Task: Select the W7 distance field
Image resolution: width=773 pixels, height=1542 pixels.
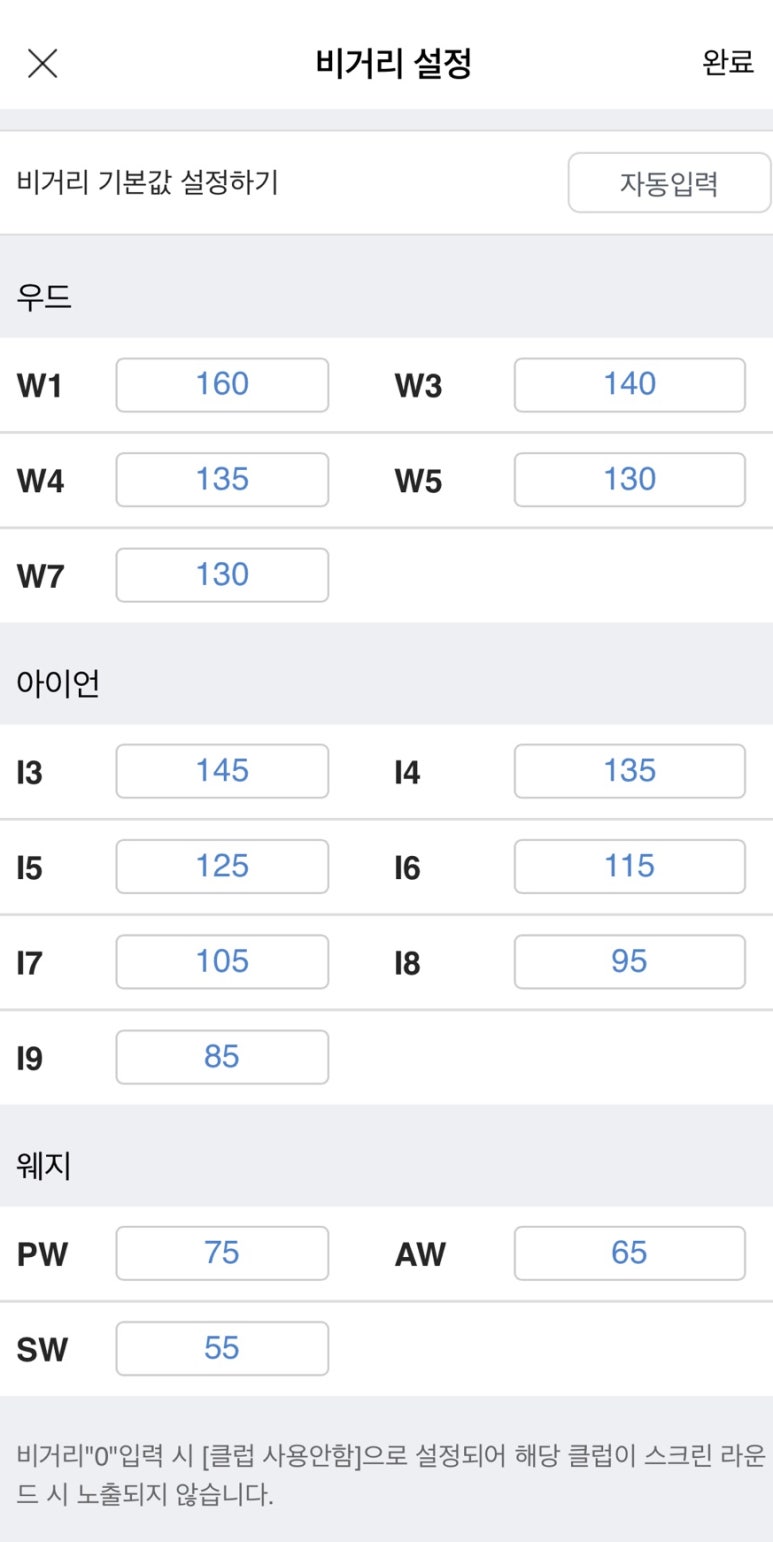Action: 222,575
